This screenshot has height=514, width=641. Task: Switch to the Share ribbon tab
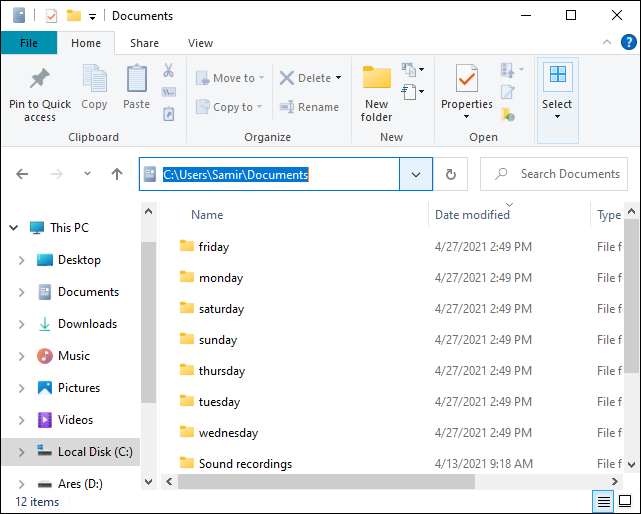pyautogui.click(x=144, y=43)
